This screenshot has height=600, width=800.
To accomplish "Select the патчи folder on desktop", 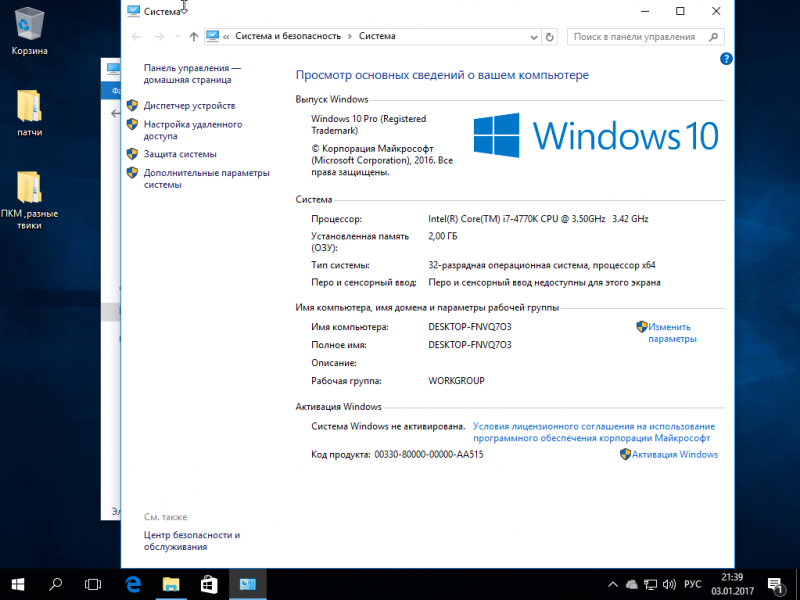I will (x=29, y=113).
